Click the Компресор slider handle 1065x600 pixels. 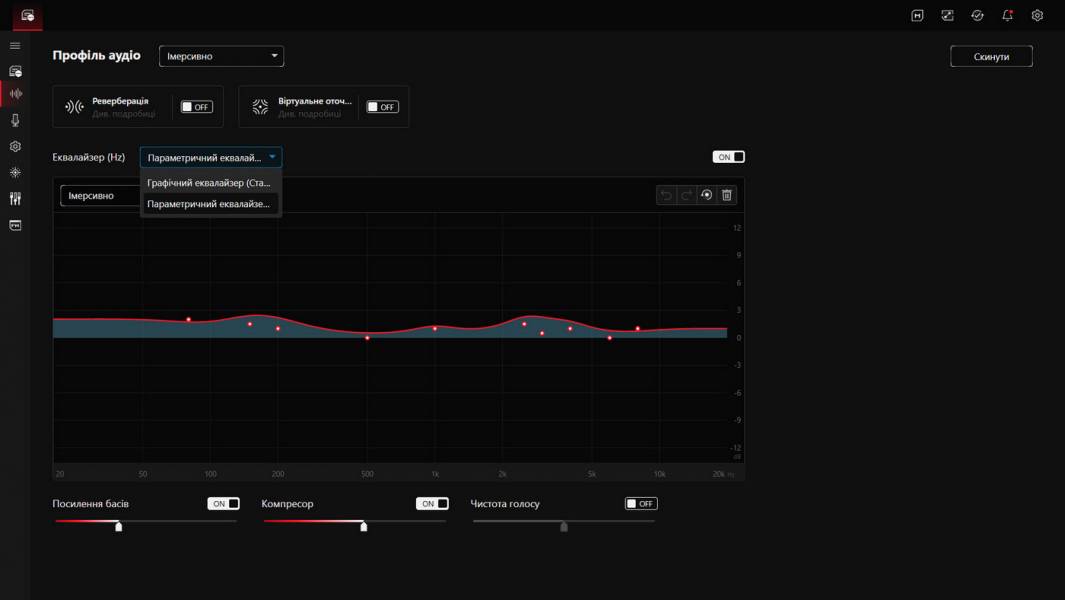pos(364,526)
